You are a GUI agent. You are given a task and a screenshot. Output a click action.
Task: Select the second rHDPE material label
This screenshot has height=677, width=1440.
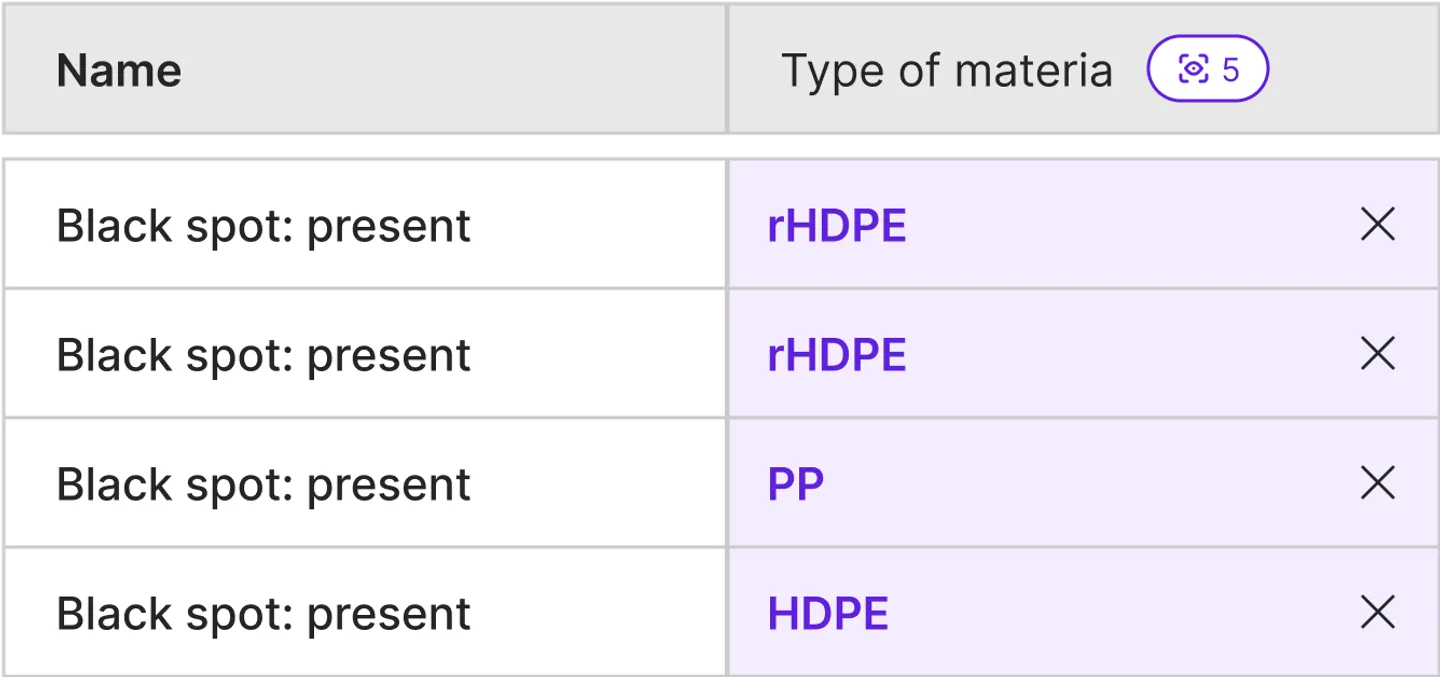836,355
